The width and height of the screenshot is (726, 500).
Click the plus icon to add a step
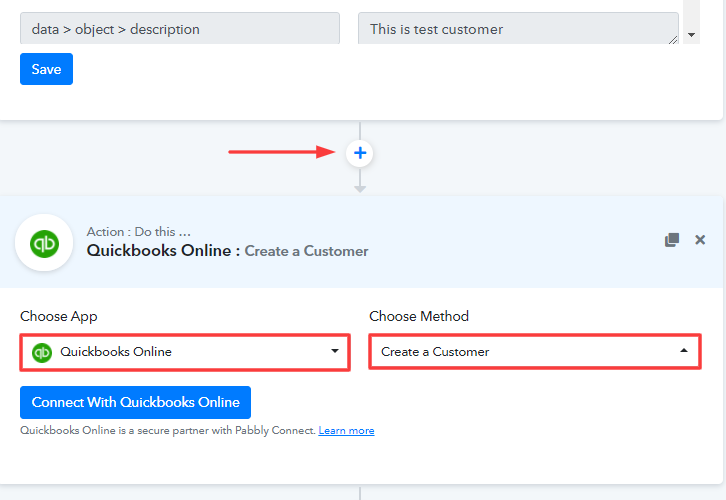pos(360,153)
